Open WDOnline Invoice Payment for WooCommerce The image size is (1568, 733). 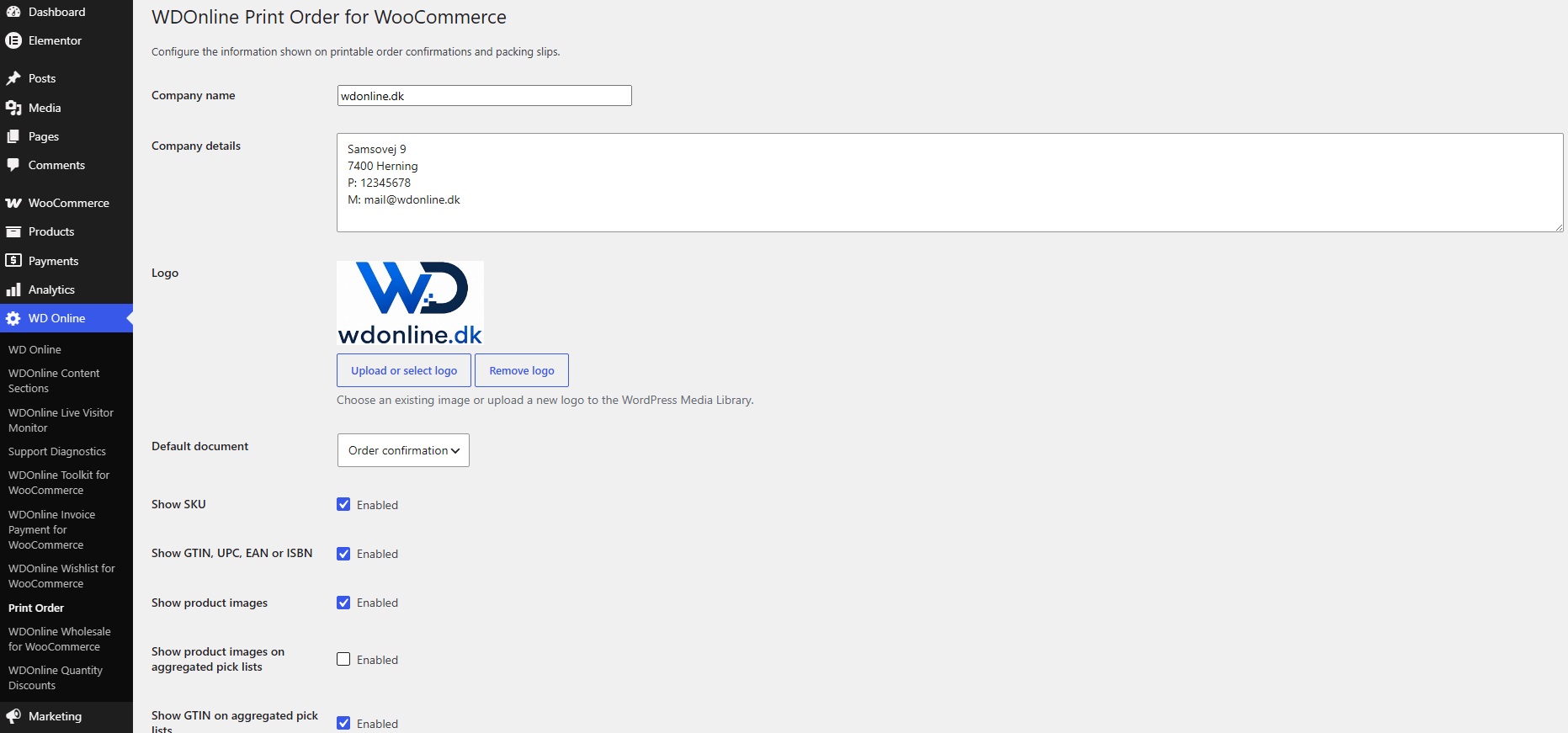pyautogui.click(x=51, y=529)
